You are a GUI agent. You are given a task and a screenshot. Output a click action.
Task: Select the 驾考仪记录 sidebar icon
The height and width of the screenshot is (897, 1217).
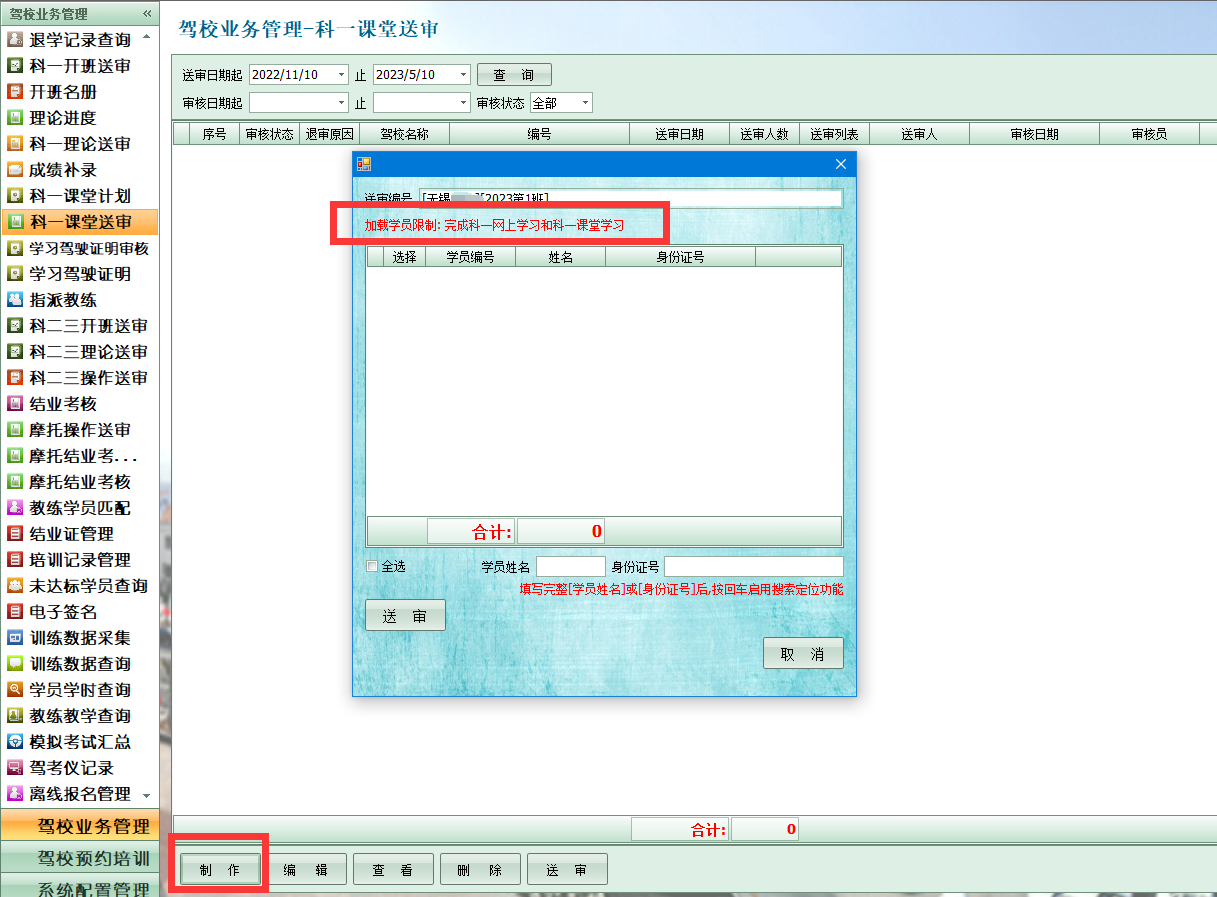coord(15,768)
